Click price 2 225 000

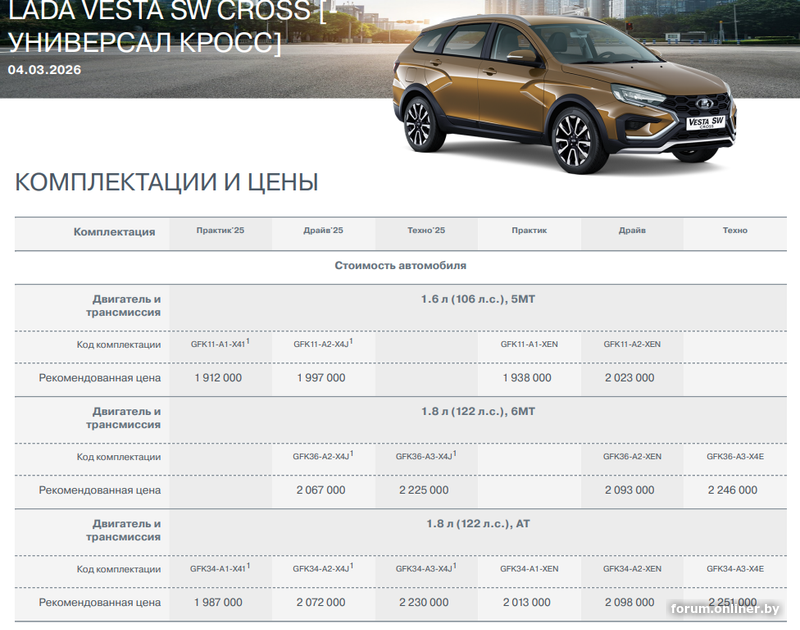click(x=424, y=490)
